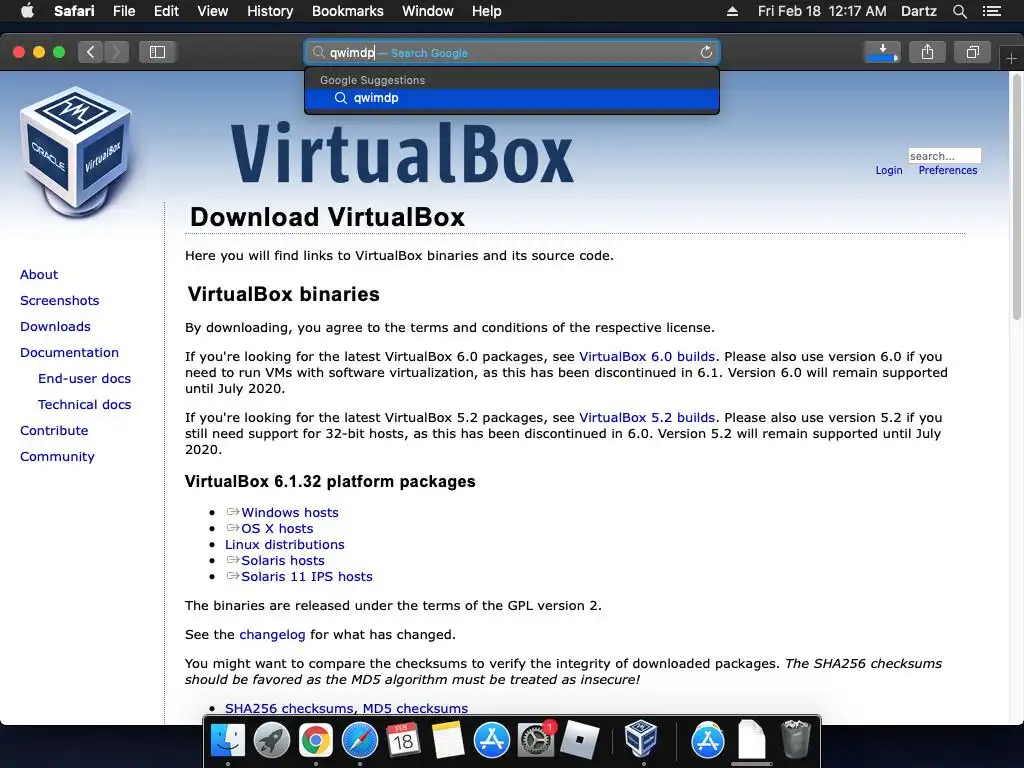Follow the VirtualBox 6.0 builds link
The image size is (1024, 768).
[647, 357]
